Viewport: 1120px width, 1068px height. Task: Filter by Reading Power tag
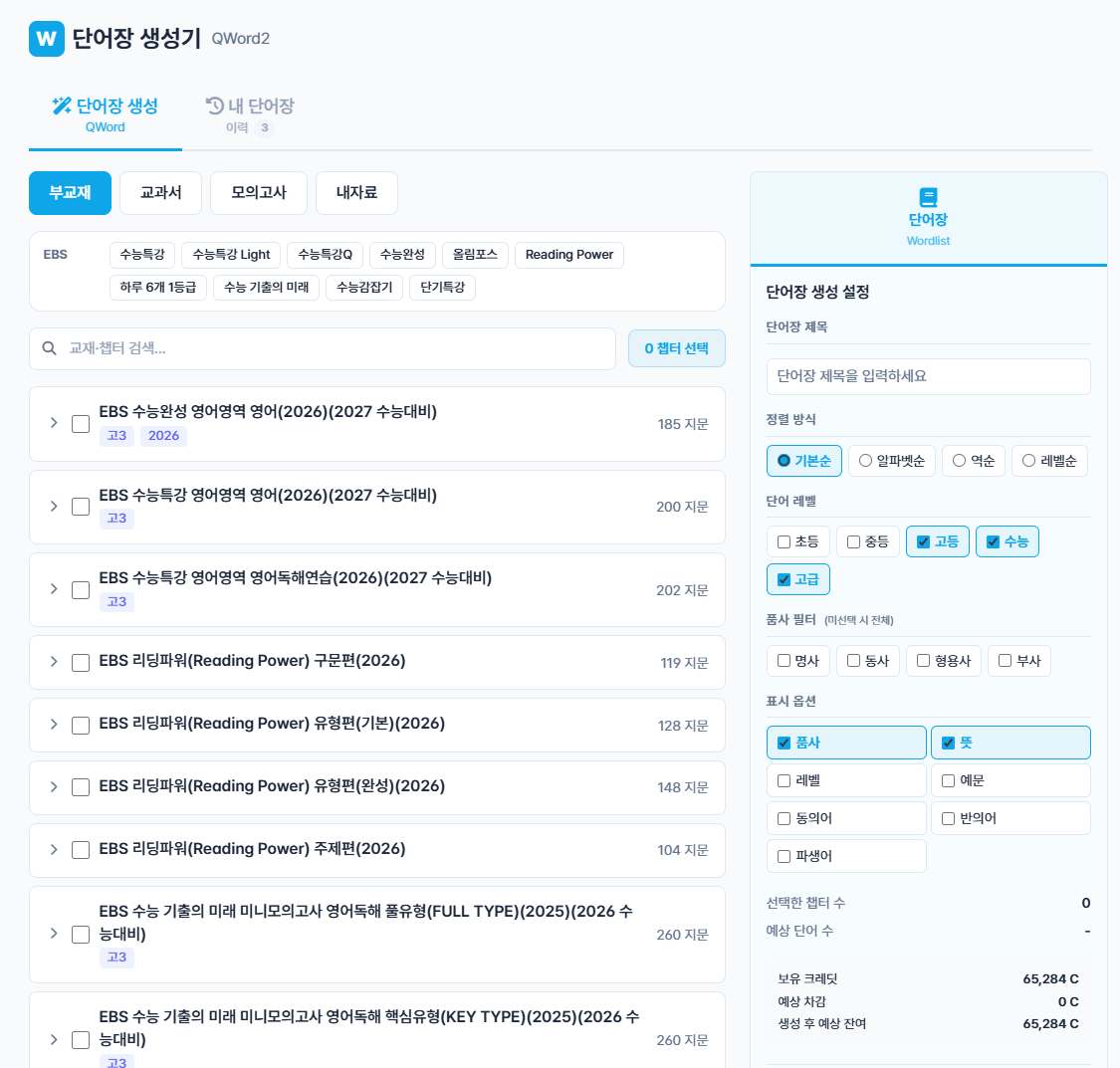[x=569, y=255]
